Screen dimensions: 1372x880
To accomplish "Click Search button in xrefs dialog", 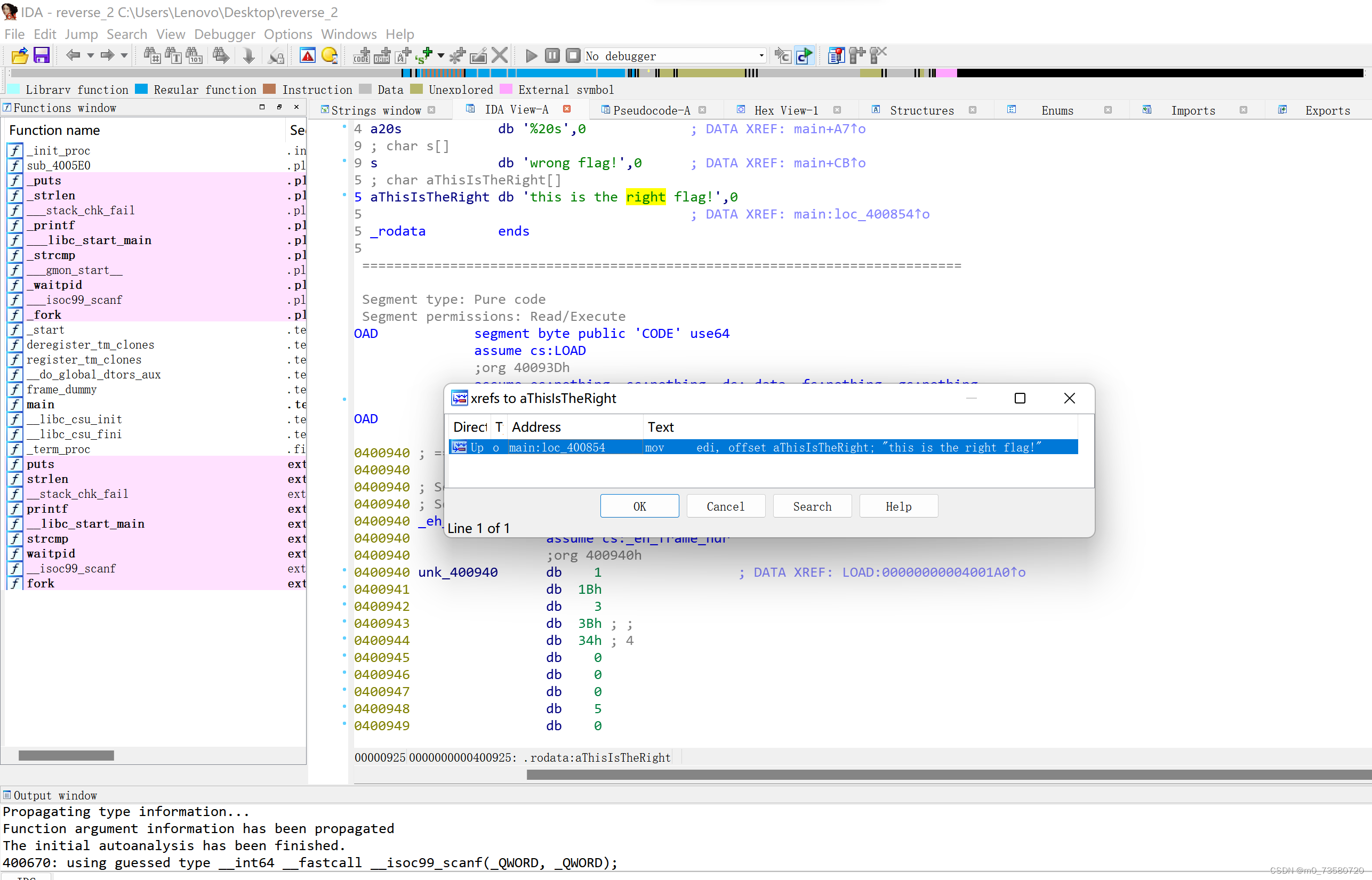I will tap(812, 506).
